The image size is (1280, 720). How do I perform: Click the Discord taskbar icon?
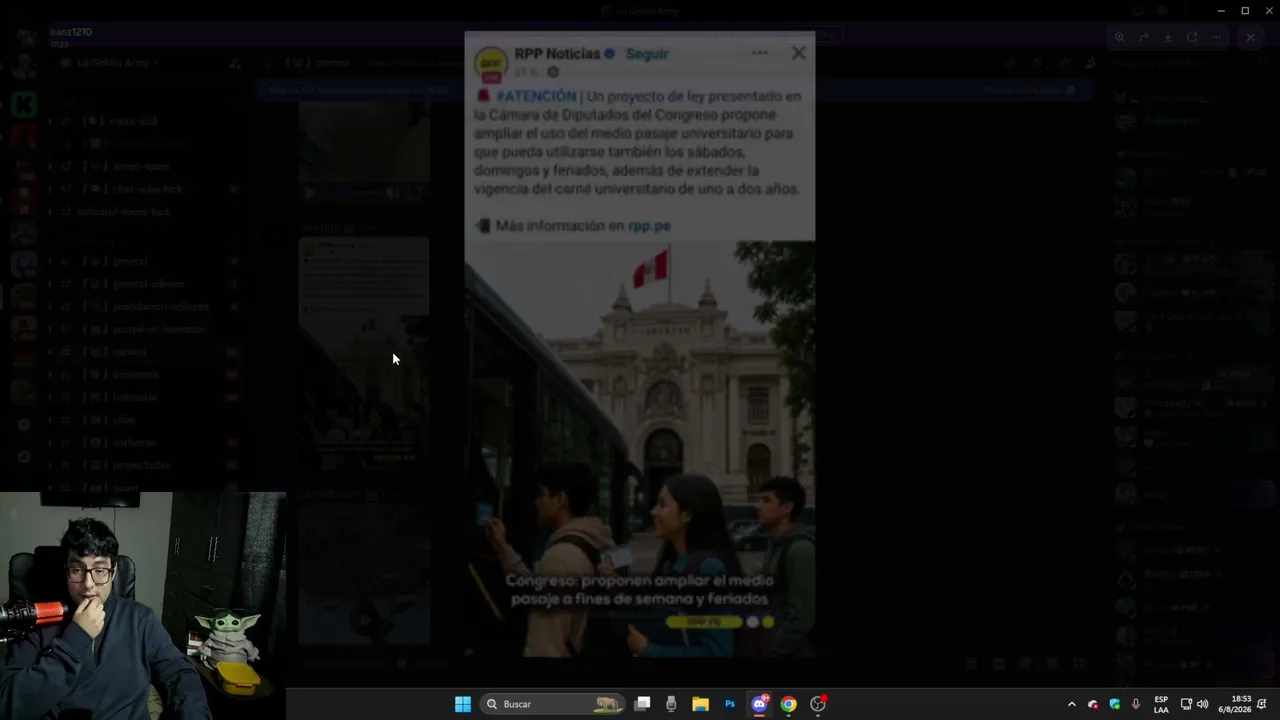pyautogui.click(x=759, y=704)
